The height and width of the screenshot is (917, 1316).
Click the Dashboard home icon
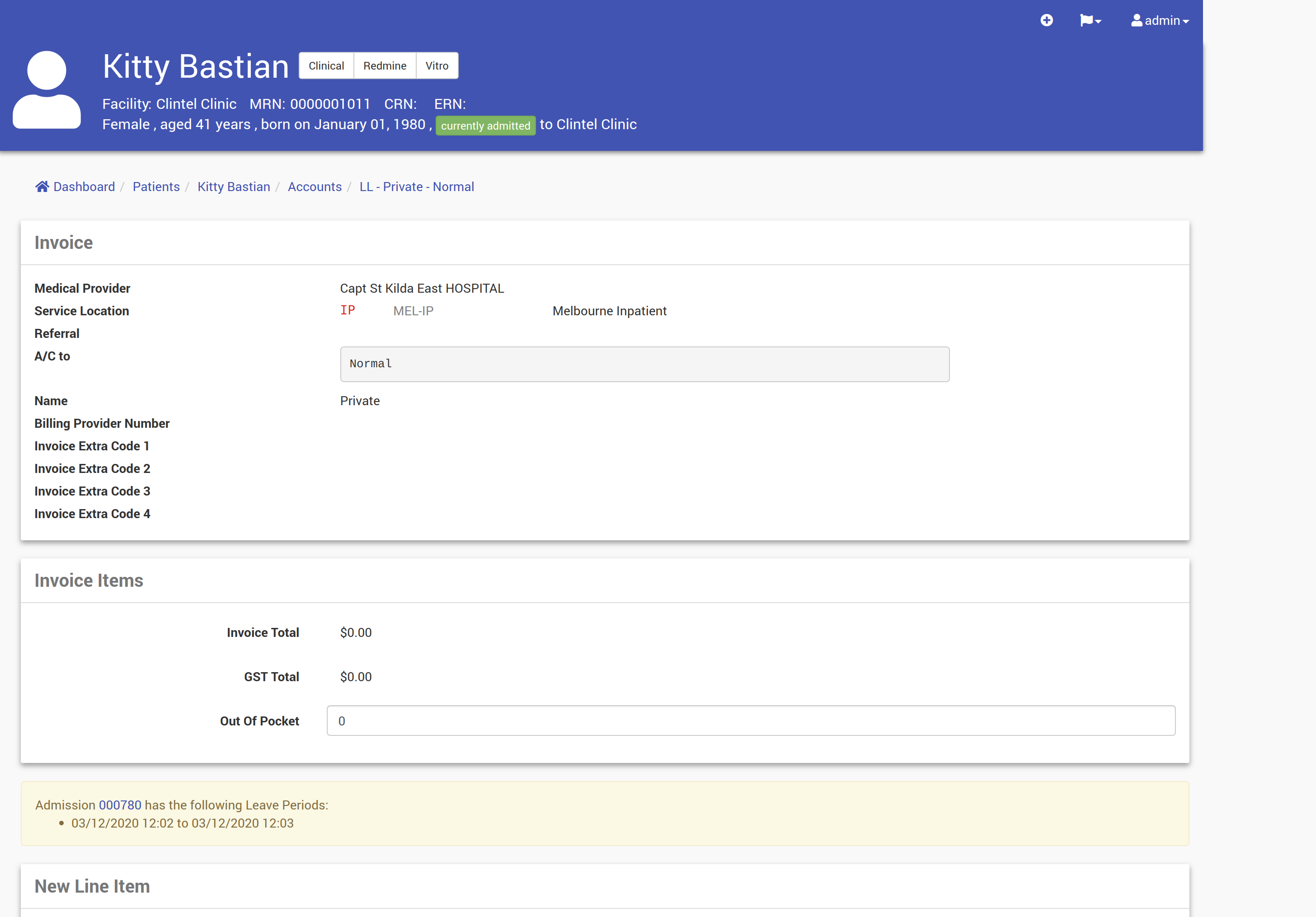pos(42,187)
